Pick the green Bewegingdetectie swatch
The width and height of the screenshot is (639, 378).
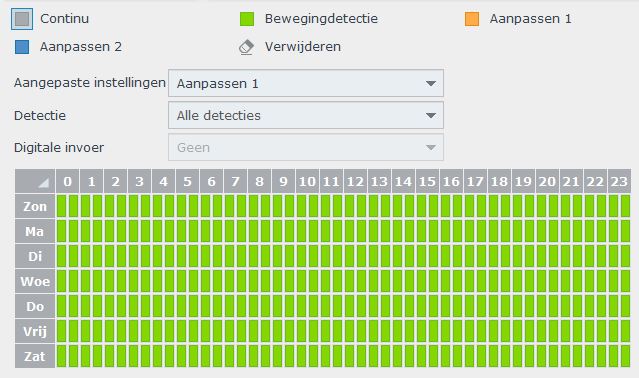[247, 19]
